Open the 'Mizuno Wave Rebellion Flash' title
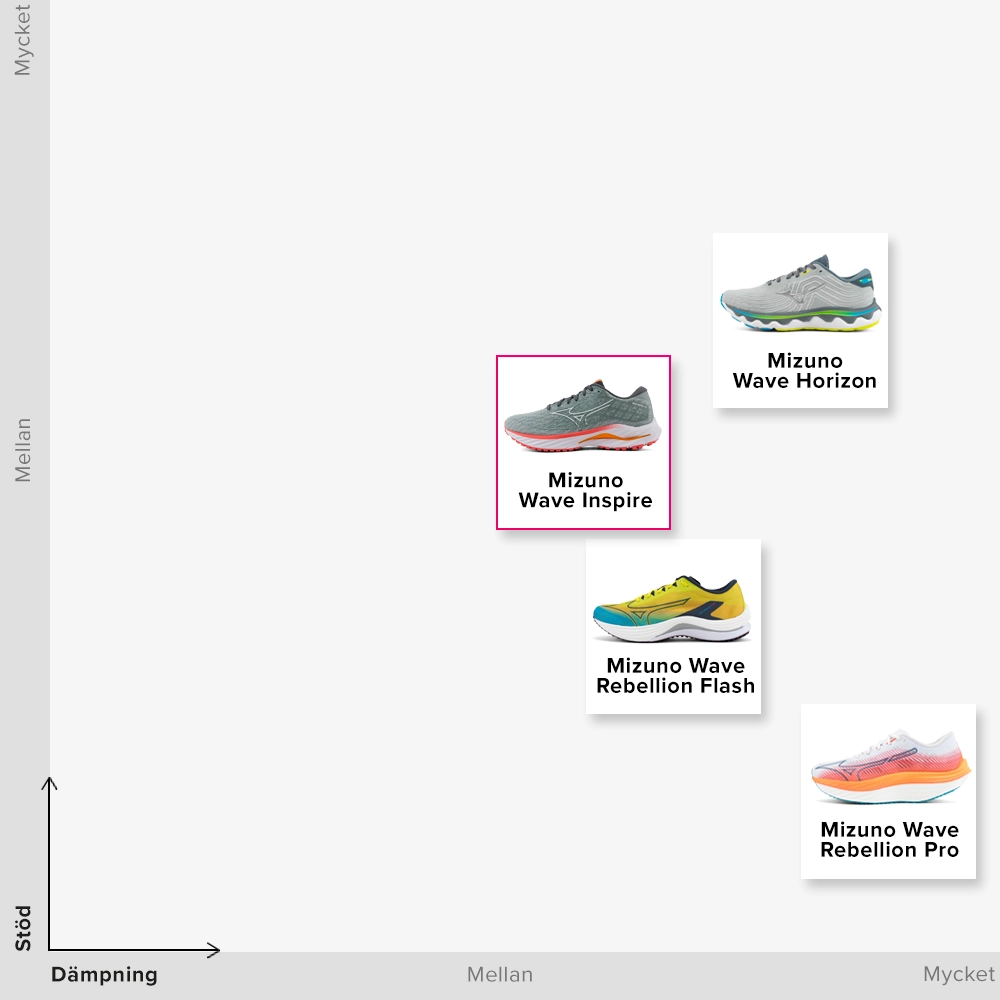This screenshot has width=1000, height=1000. point(675,676)
